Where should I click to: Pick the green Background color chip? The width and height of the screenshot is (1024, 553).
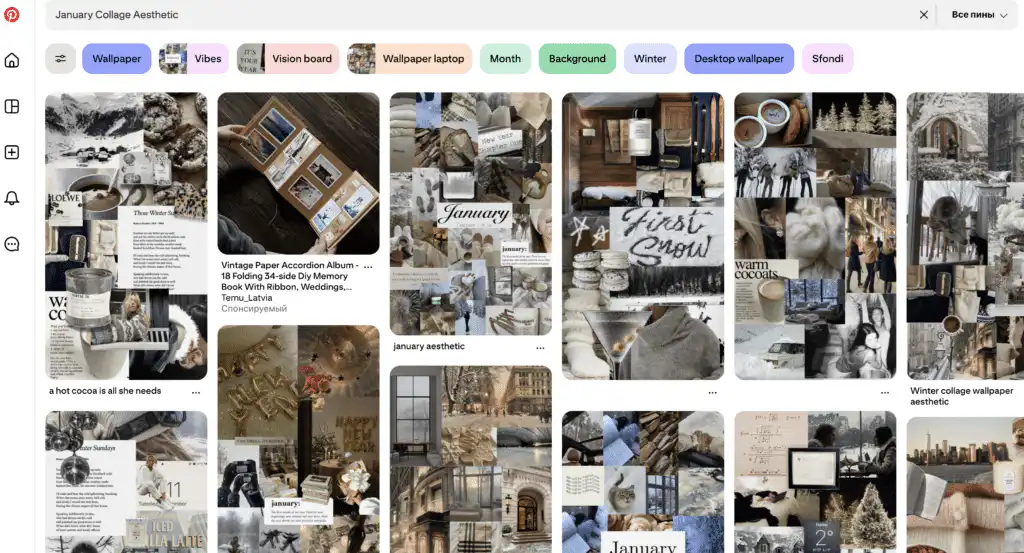point(577,59)
